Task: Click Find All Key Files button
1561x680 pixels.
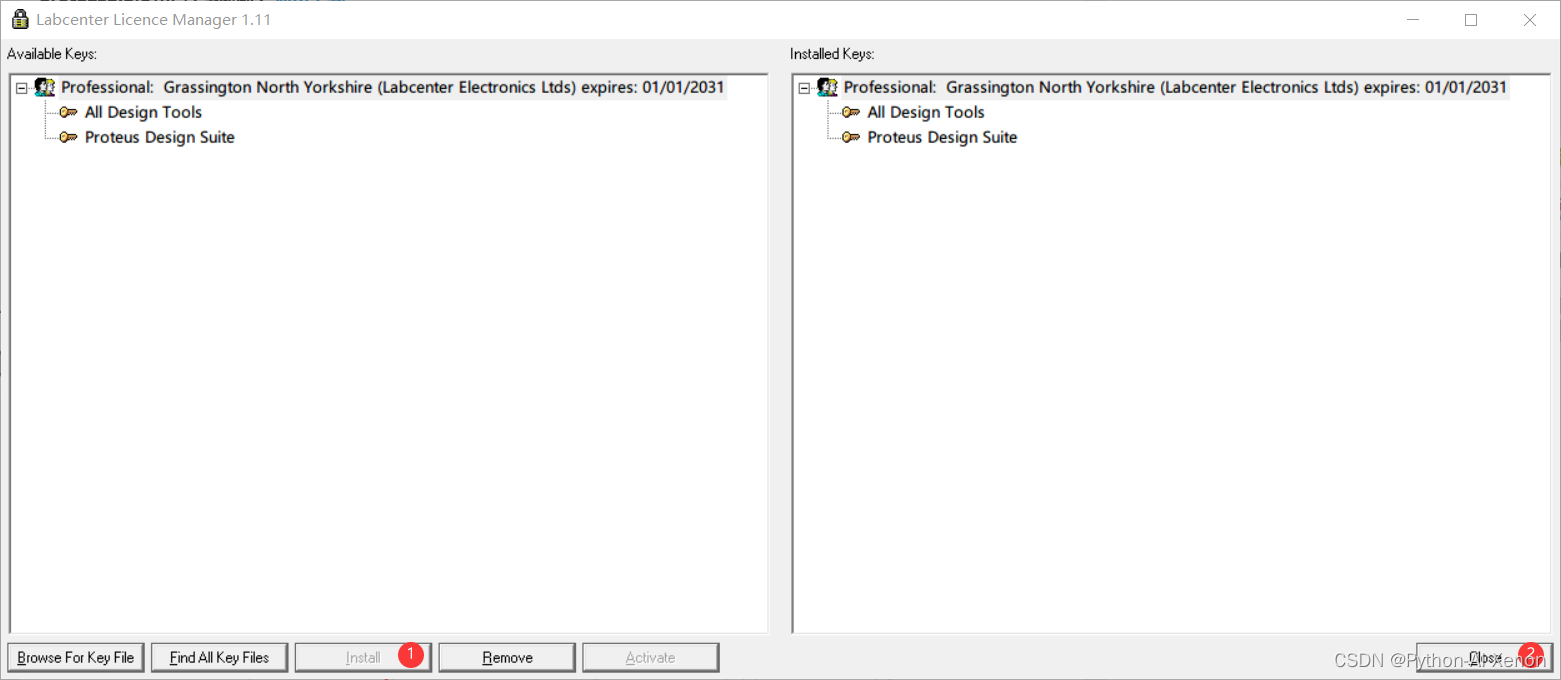Action: click(220, 657)
